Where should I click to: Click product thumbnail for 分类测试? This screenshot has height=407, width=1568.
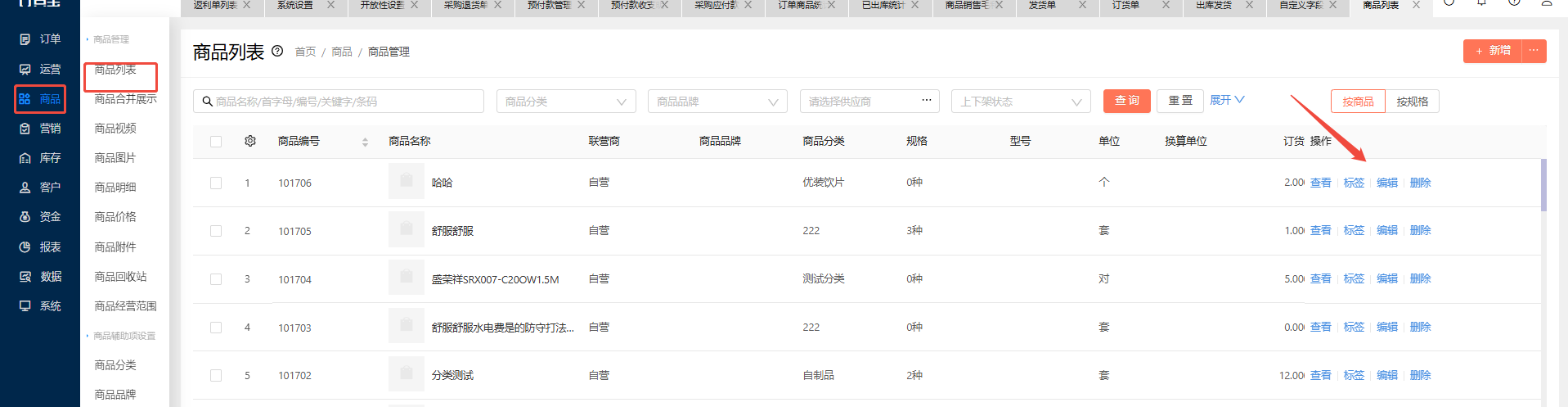(406, 374)
